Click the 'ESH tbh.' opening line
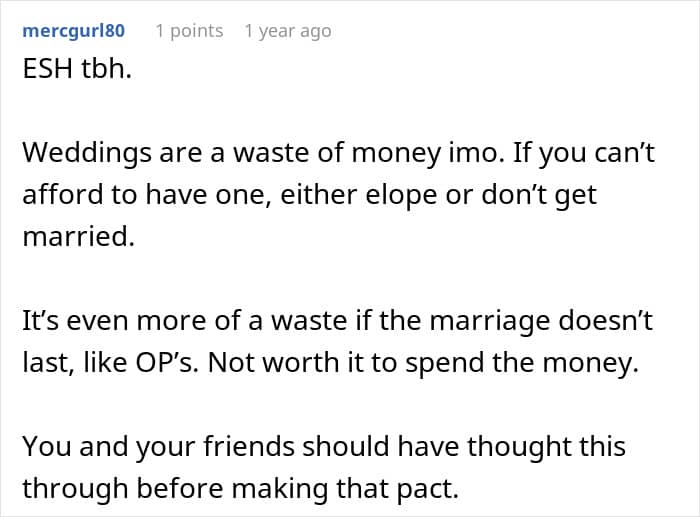Screen dimensions: 700x517 (77, 69)
